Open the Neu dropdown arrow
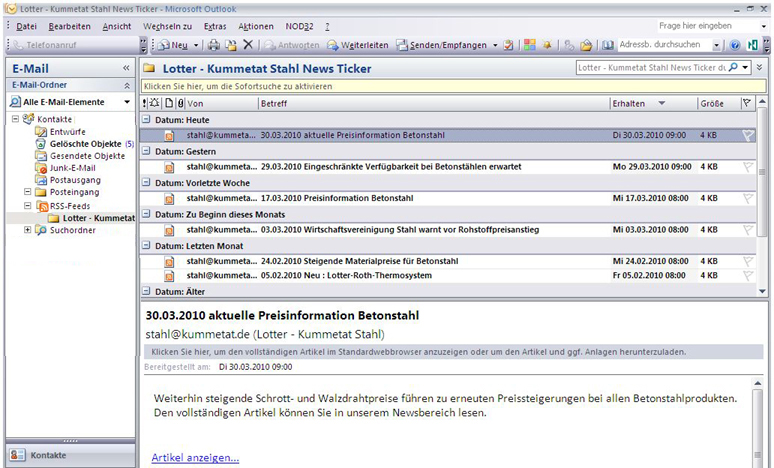774x468 pixels. point(195,45)
